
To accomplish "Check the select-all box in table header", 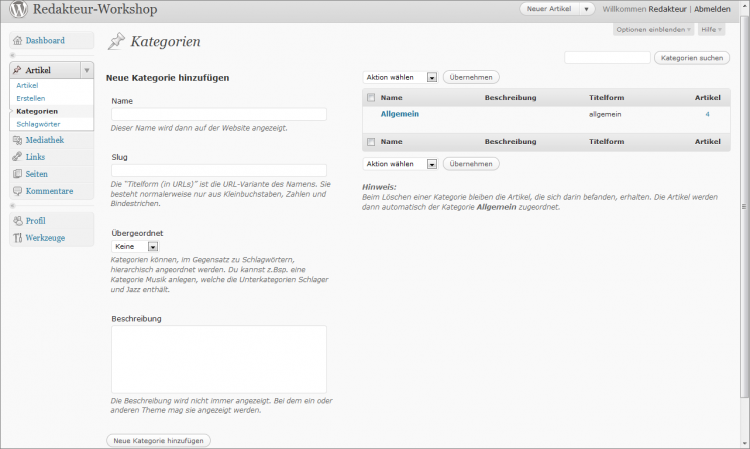I will point(371,98).
